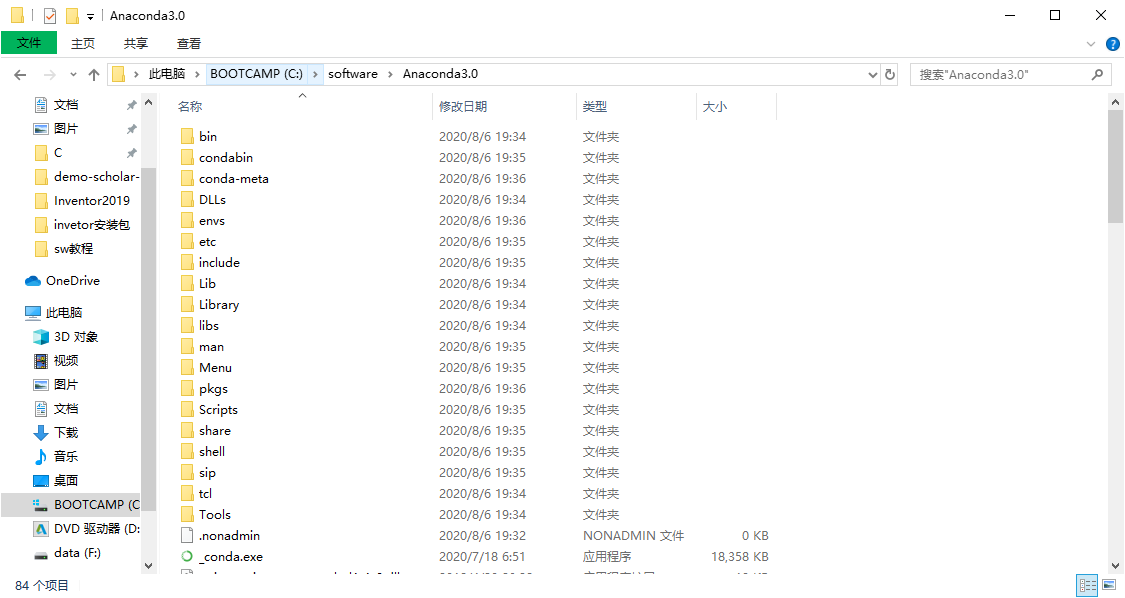
Task: Open pinned 图片 in Quick Access sidebar
Action: 66,129
